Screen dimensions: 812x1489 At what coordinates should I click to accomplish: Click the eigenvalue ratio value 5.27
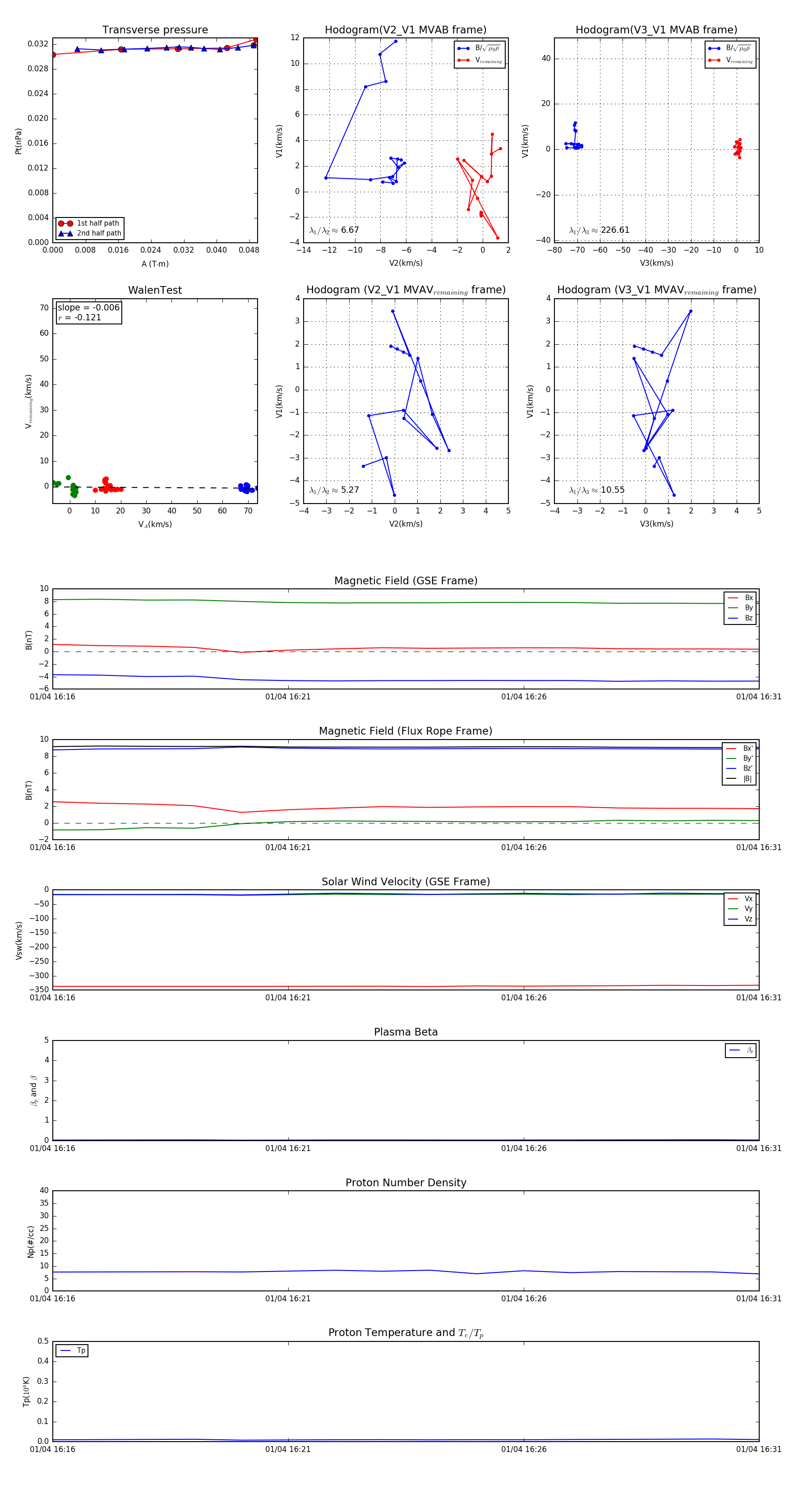point(350,490)
